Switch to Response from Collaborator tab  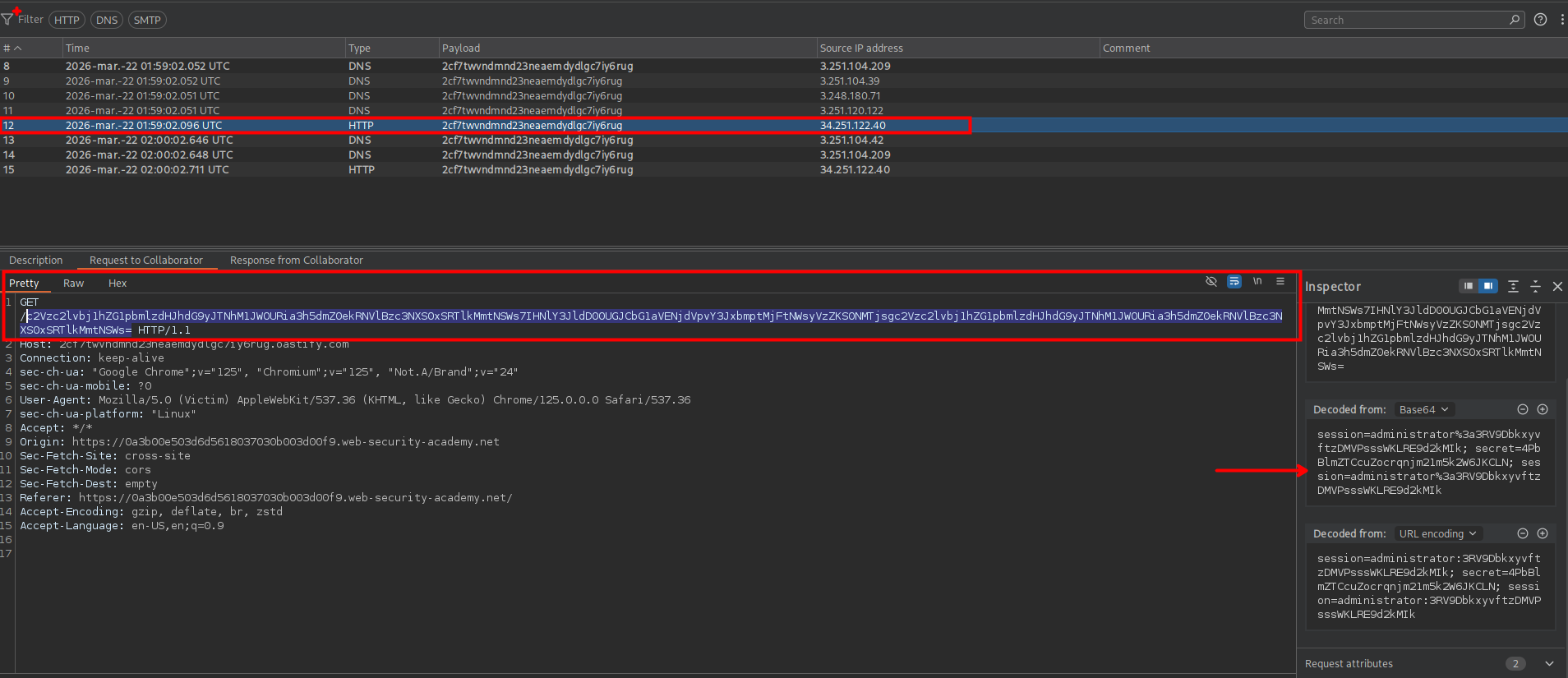click(x=296, y=260)
